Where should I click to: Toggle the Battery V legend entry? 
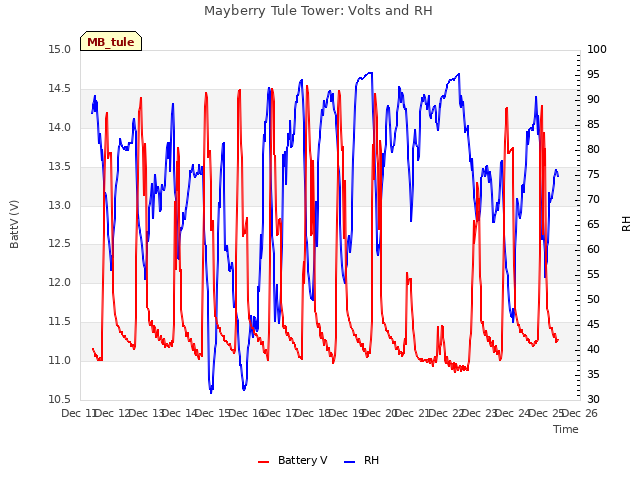click(x=293, y=460)
